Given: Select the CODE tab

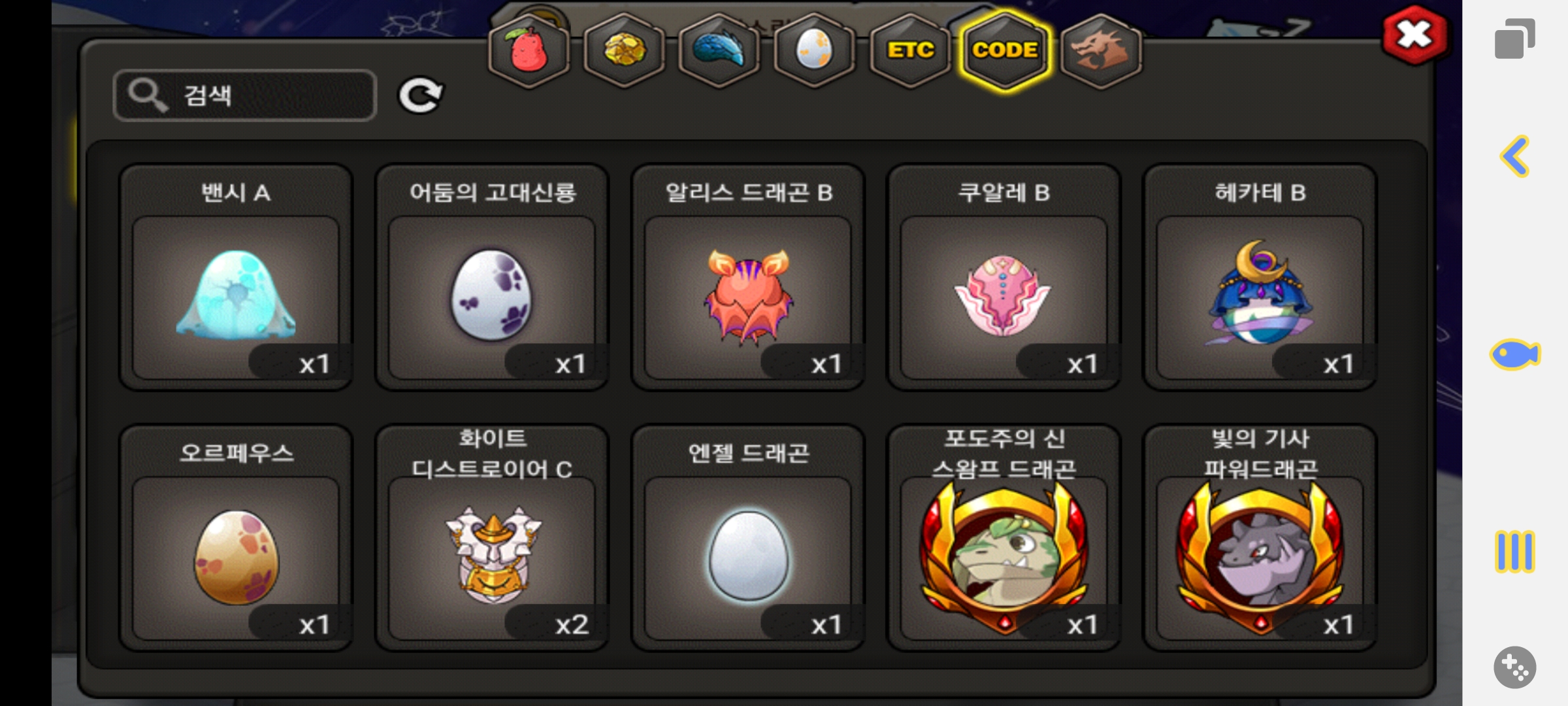Looking at the screenshot, I should [1005, 51].
